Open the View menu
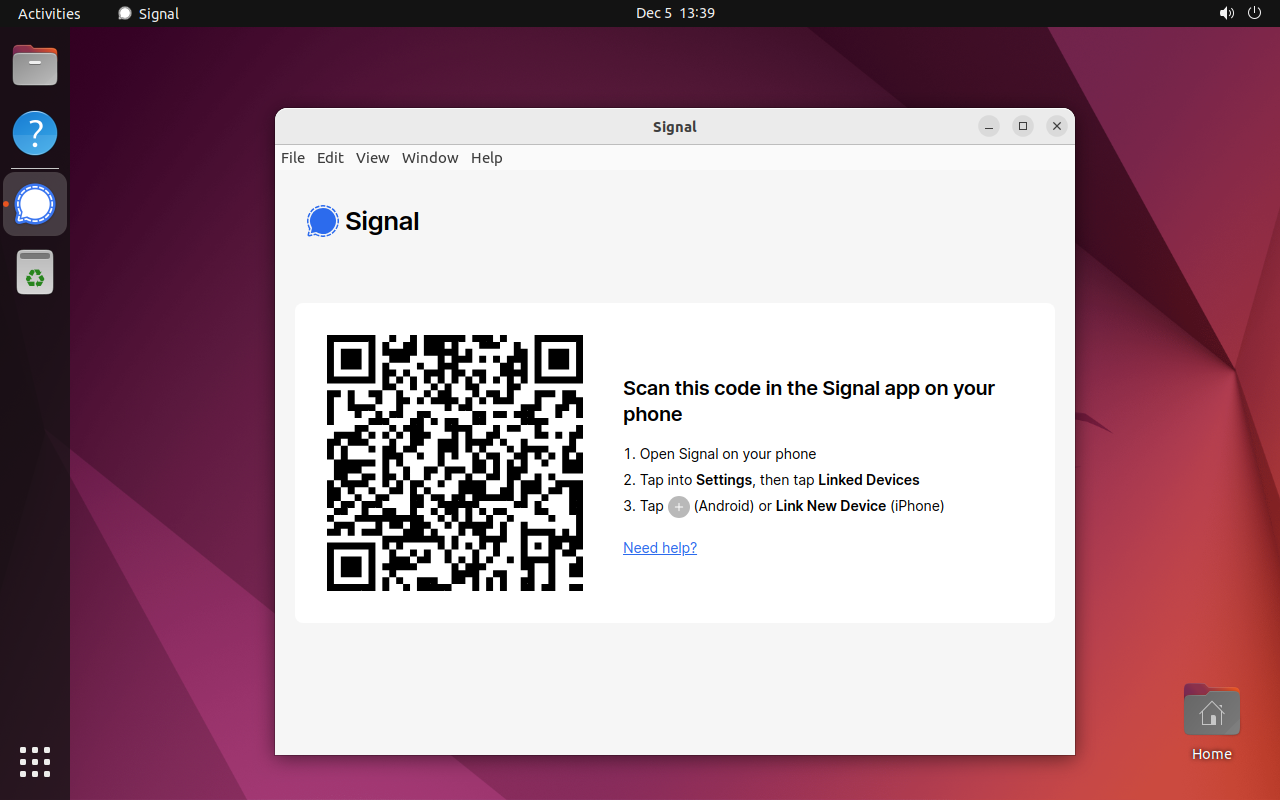This screenshot has height=800, width=1280. pyautogui.click(x=372, y=158)
